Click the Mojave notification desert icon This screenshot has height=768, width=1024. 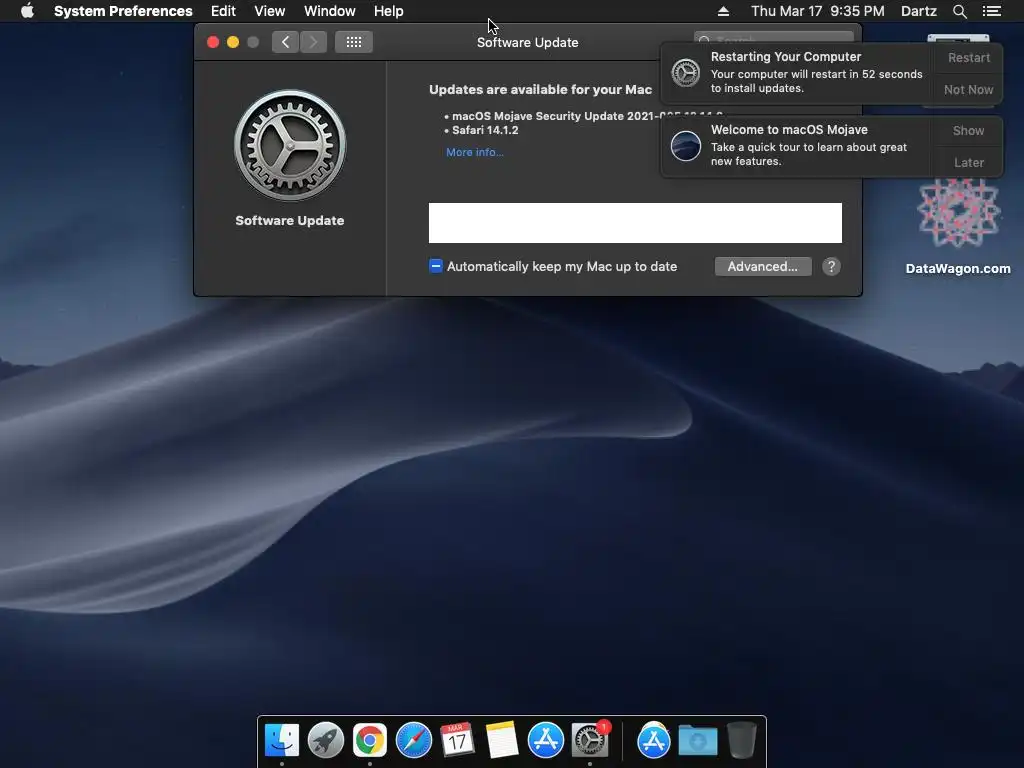coord(686,146)
